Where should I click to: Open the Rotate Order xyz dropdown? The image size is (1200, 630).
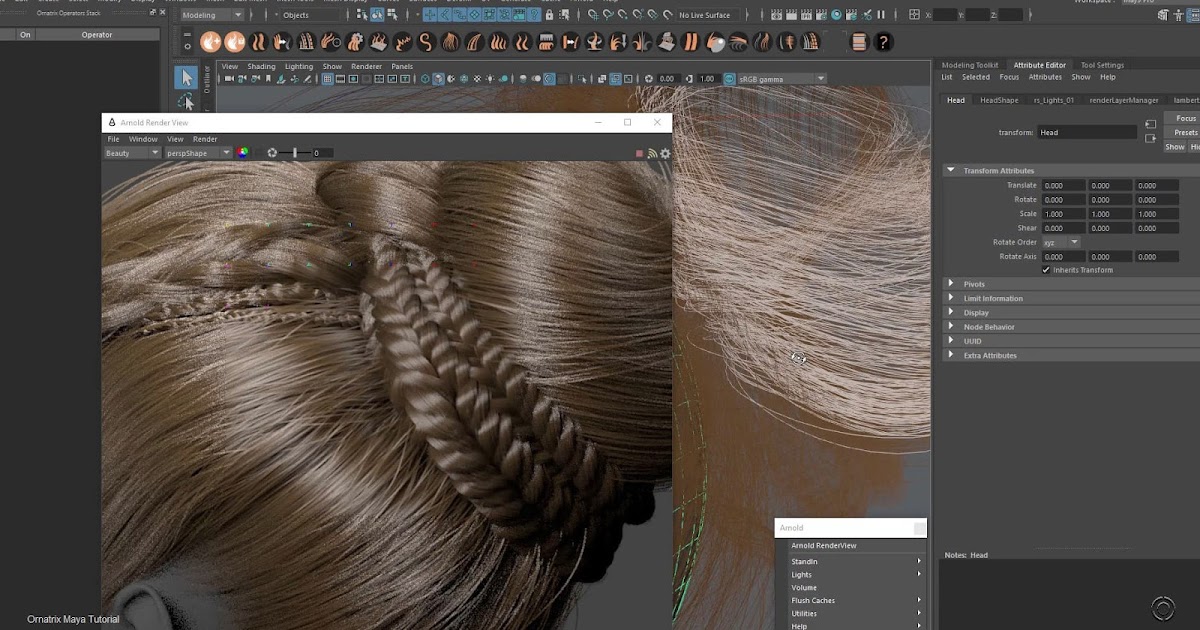(x=1061, y=242)
